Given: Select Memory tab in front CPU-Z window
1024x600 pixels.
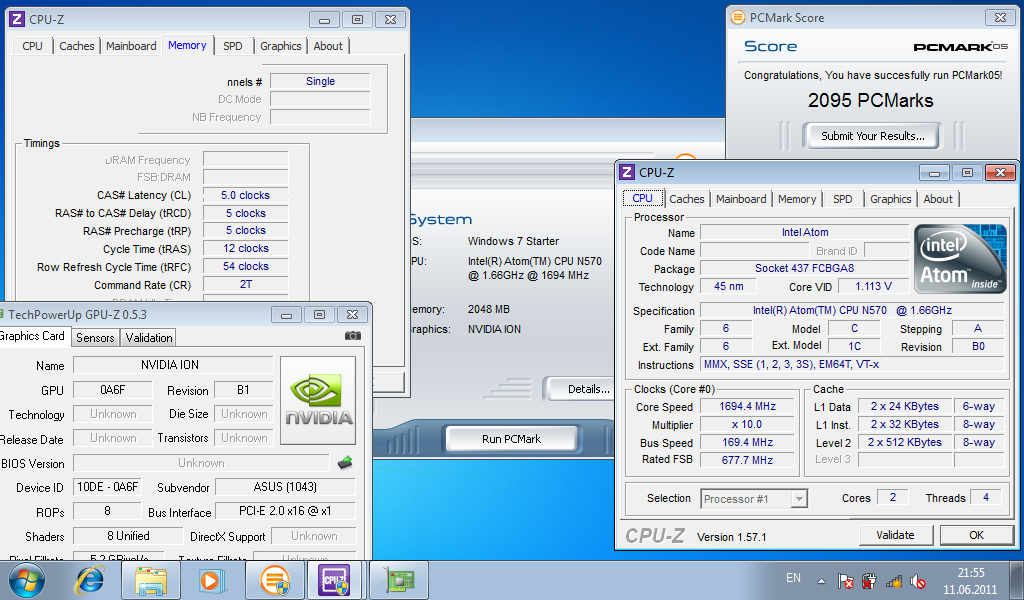Looking at the screenshot, I should (797, 199).
